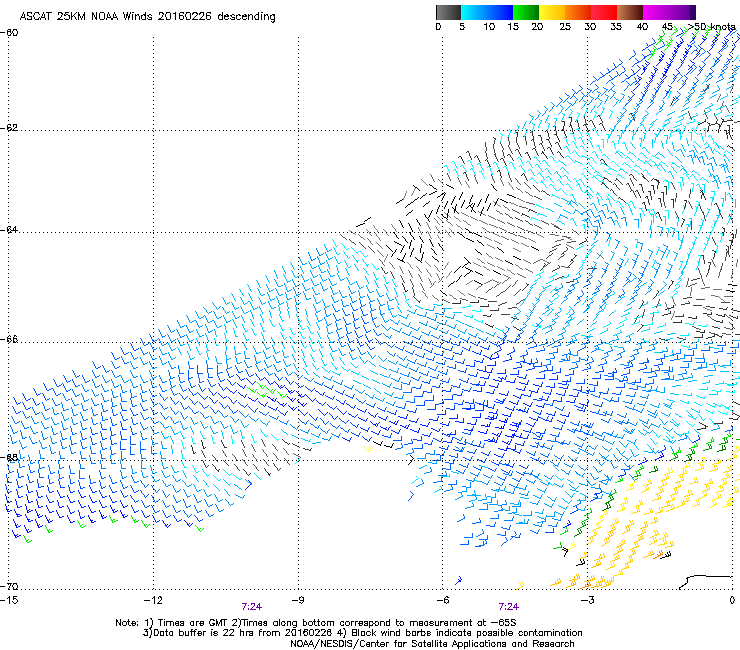740x650 pixels.
Task: Click the '7:24' time label between -6 and -3
Action: pyautogui.click(x=508, y=607)
